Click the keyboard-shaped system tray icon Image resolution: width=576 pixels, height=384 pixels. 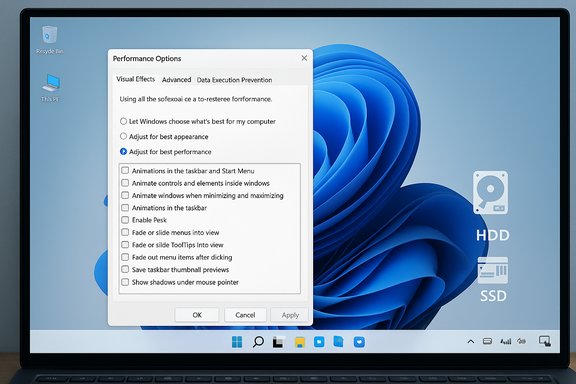[487, 341]
